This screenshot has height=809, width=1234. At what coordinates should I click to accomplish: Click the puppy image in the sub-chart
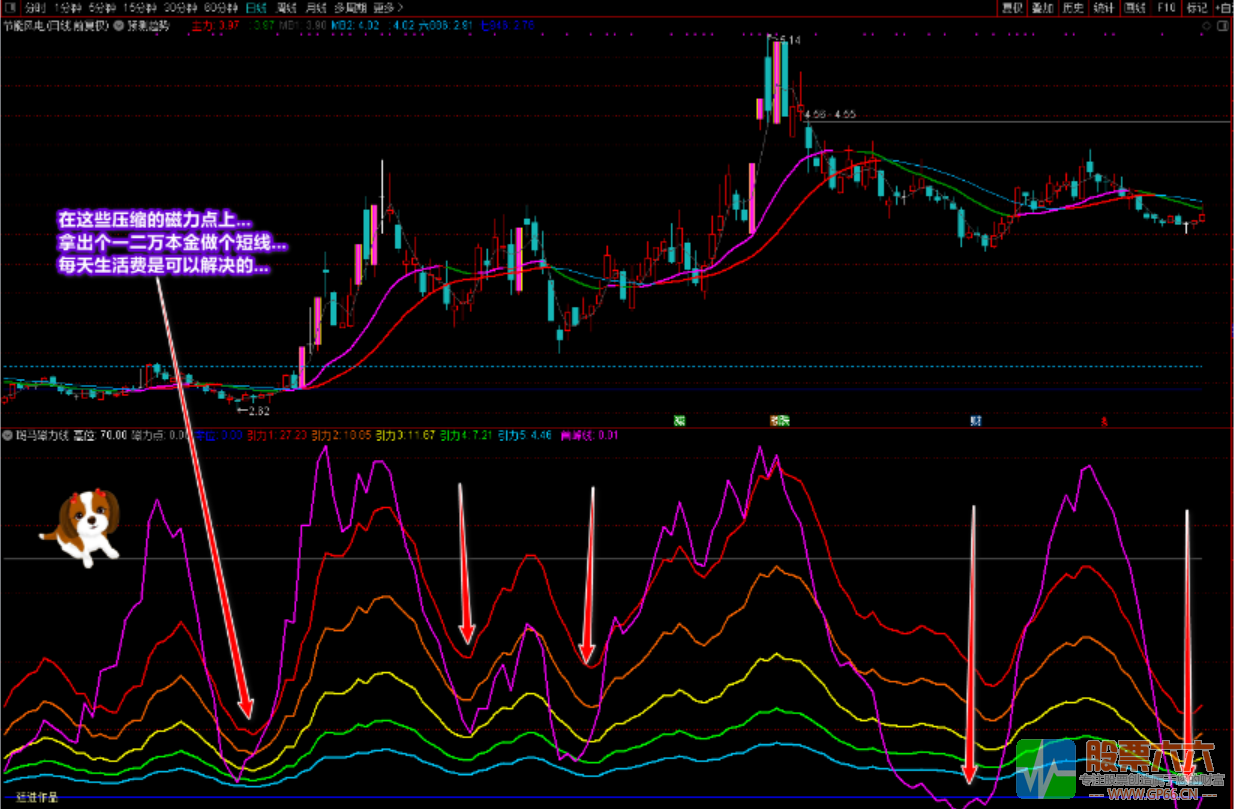(x=81, y=526)
